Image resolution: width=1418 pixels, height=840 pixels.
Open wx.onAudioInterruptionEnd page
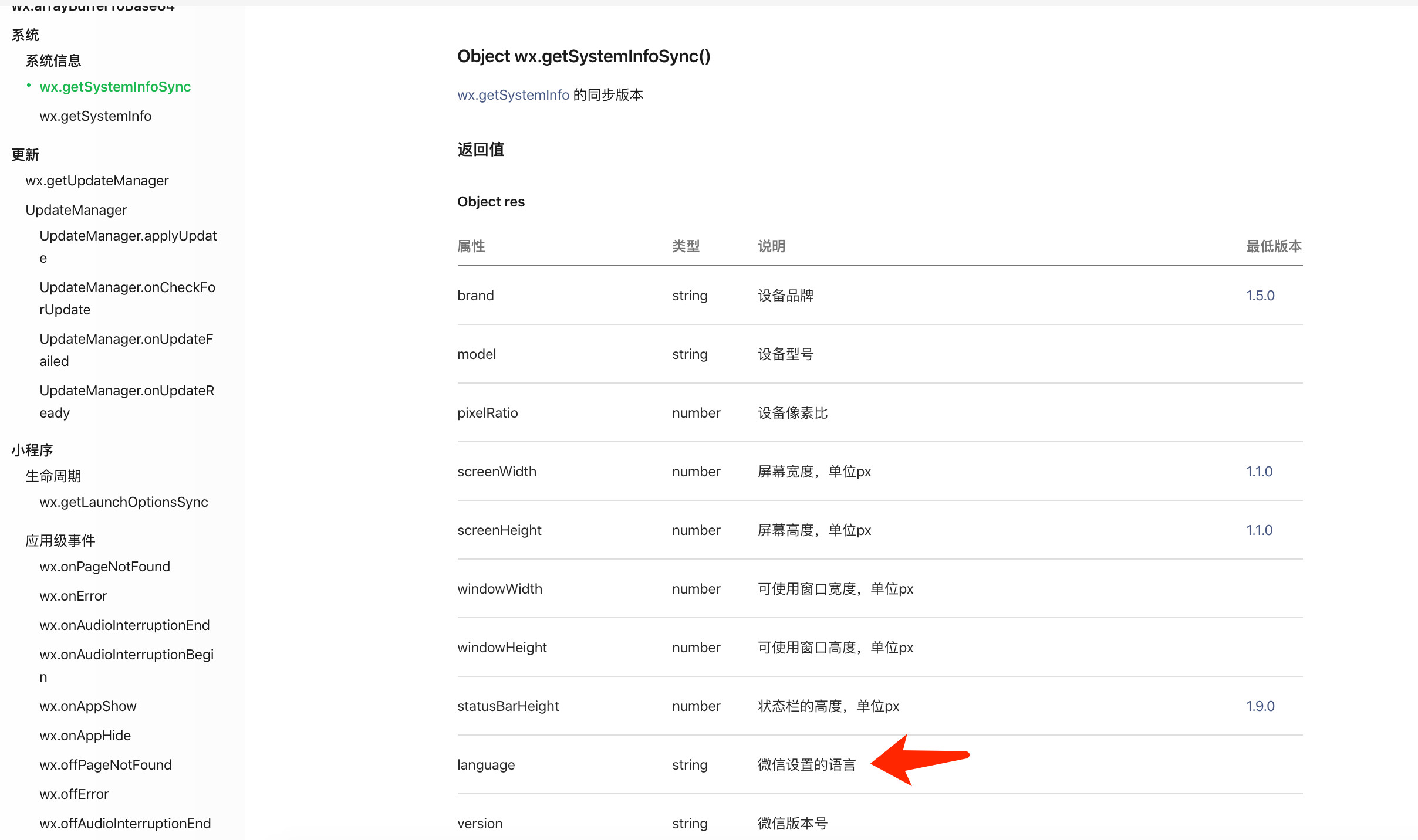point(124,625)
